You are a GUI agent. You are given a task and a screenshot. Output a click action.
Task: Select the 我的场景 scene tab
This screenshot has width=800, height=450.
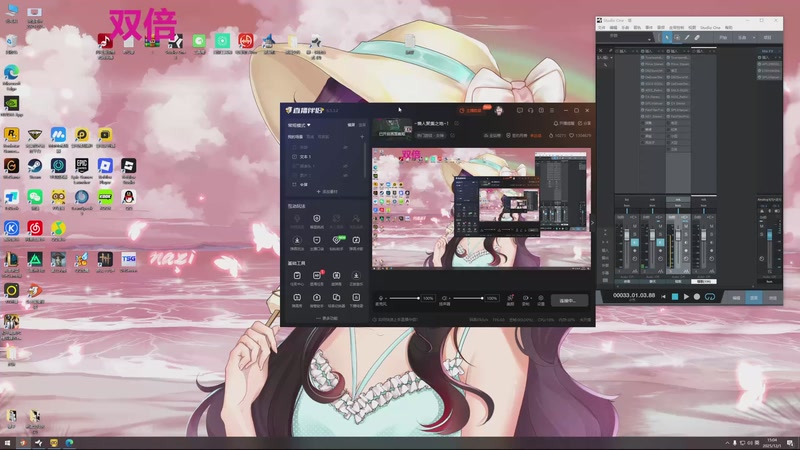295,137
